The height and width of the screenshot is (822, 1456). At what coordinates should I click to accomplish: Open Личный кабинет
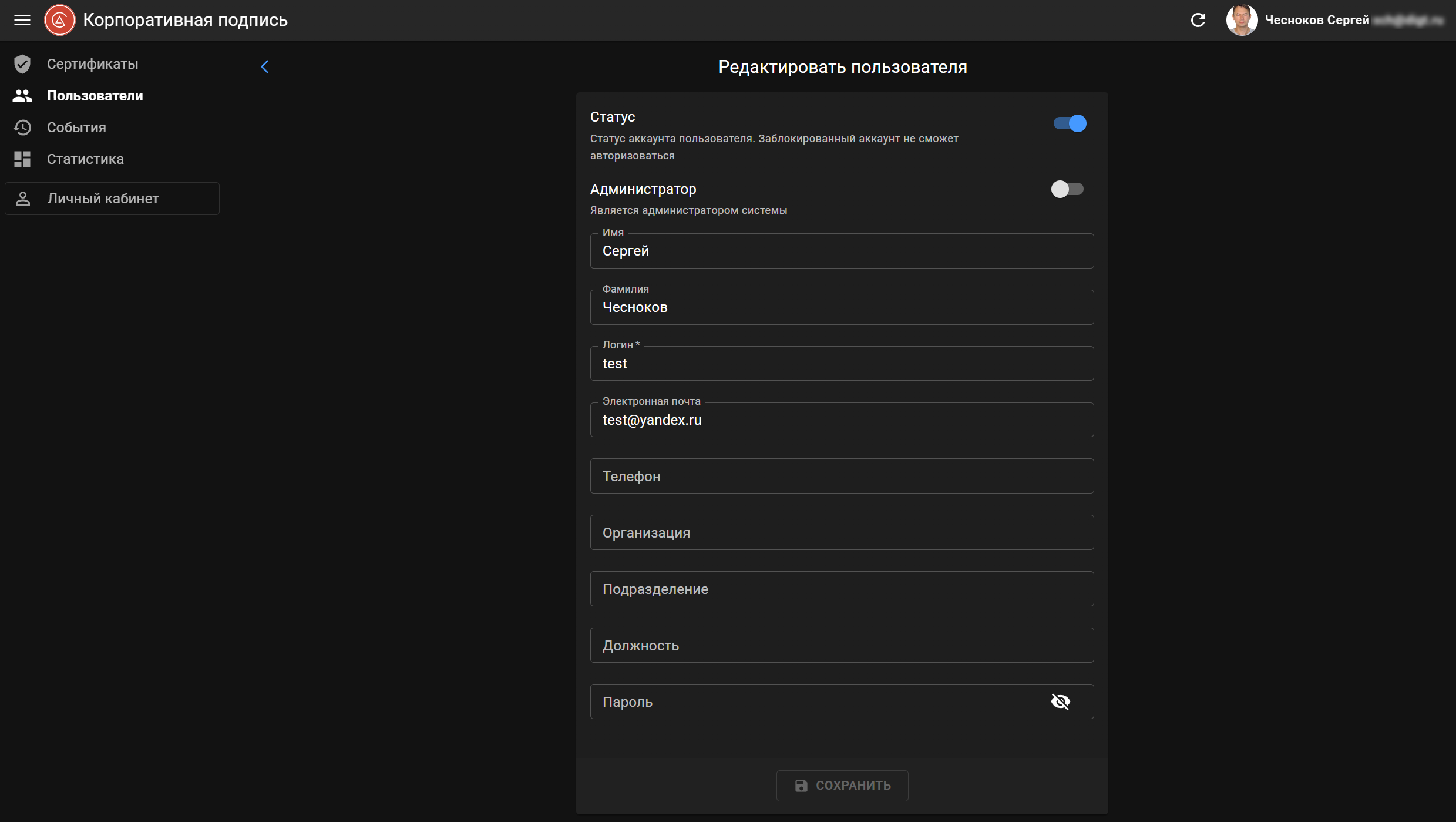[x=112, y=199]
